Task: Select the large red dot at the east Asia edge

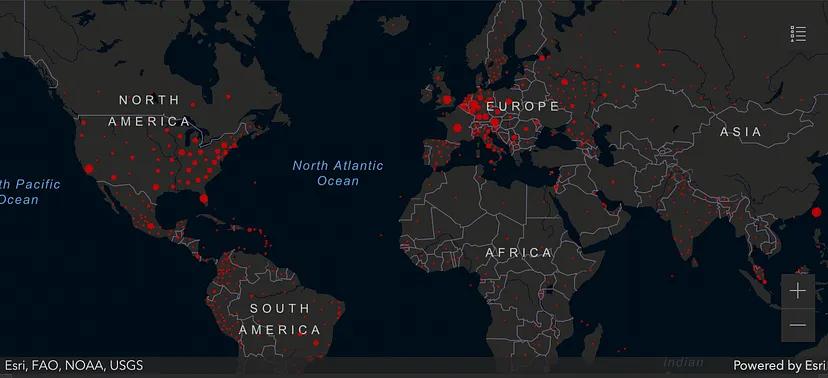Action: tap(816, 212)
